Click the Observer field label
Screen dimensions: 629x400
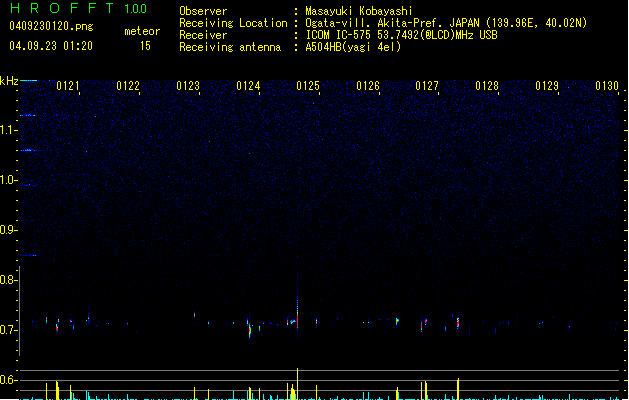tap(203, 11)
